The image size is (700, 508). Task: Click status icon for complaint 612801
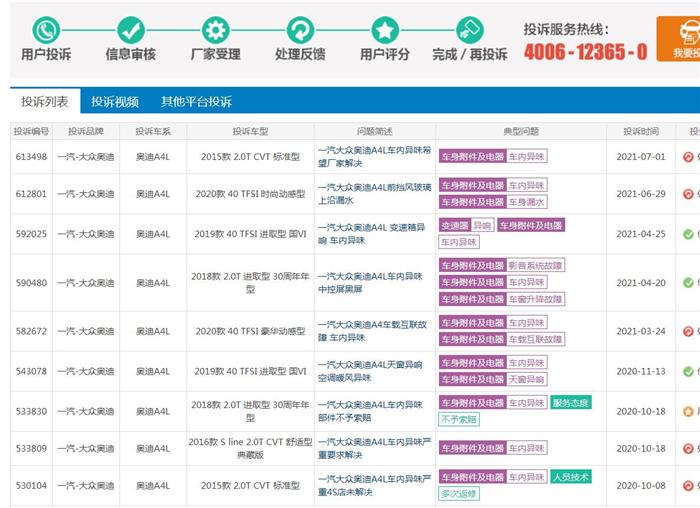point(688,194)
